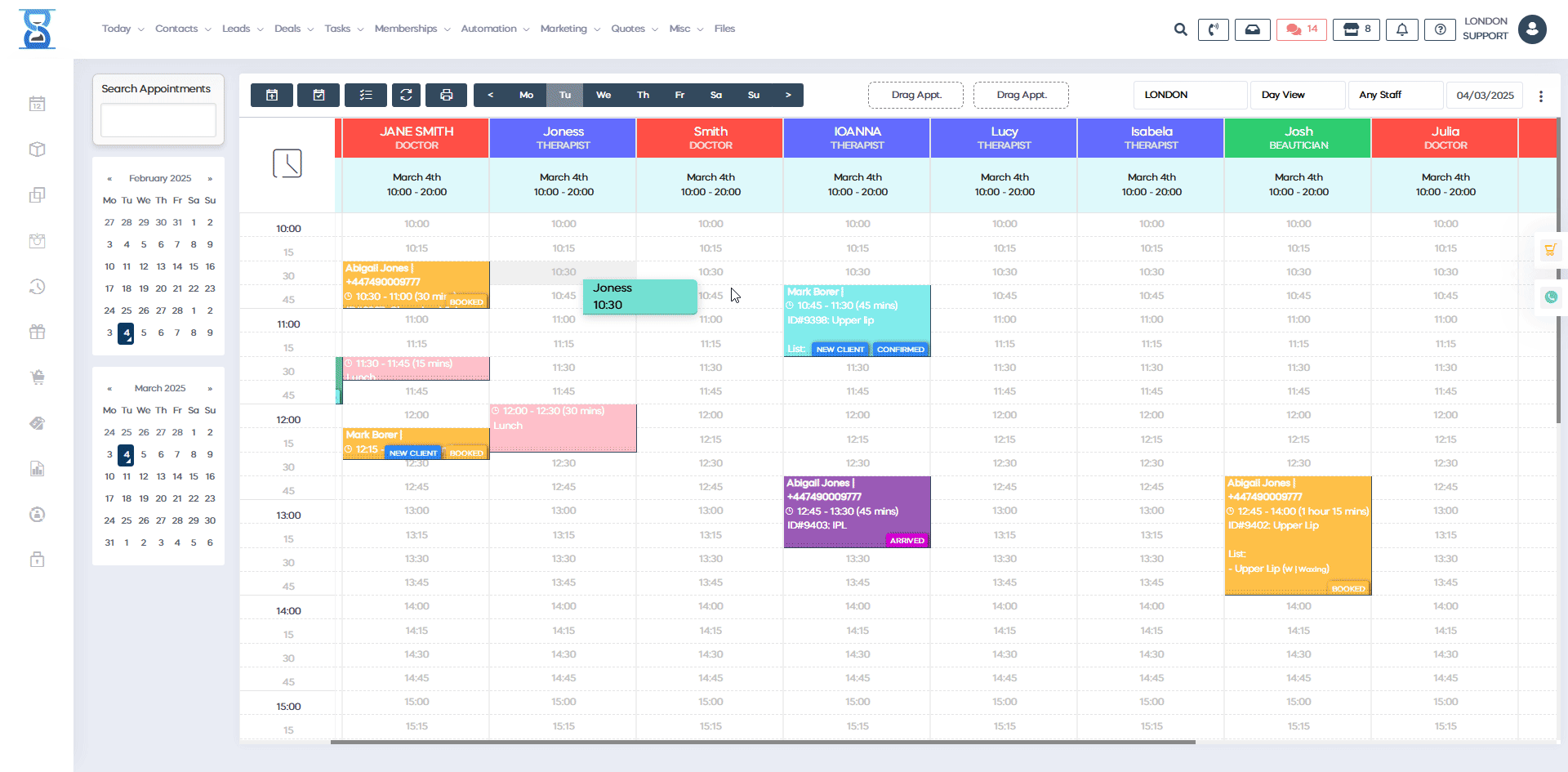
Task: Open the LONDON location dropdown
Action: [1189, 95]
